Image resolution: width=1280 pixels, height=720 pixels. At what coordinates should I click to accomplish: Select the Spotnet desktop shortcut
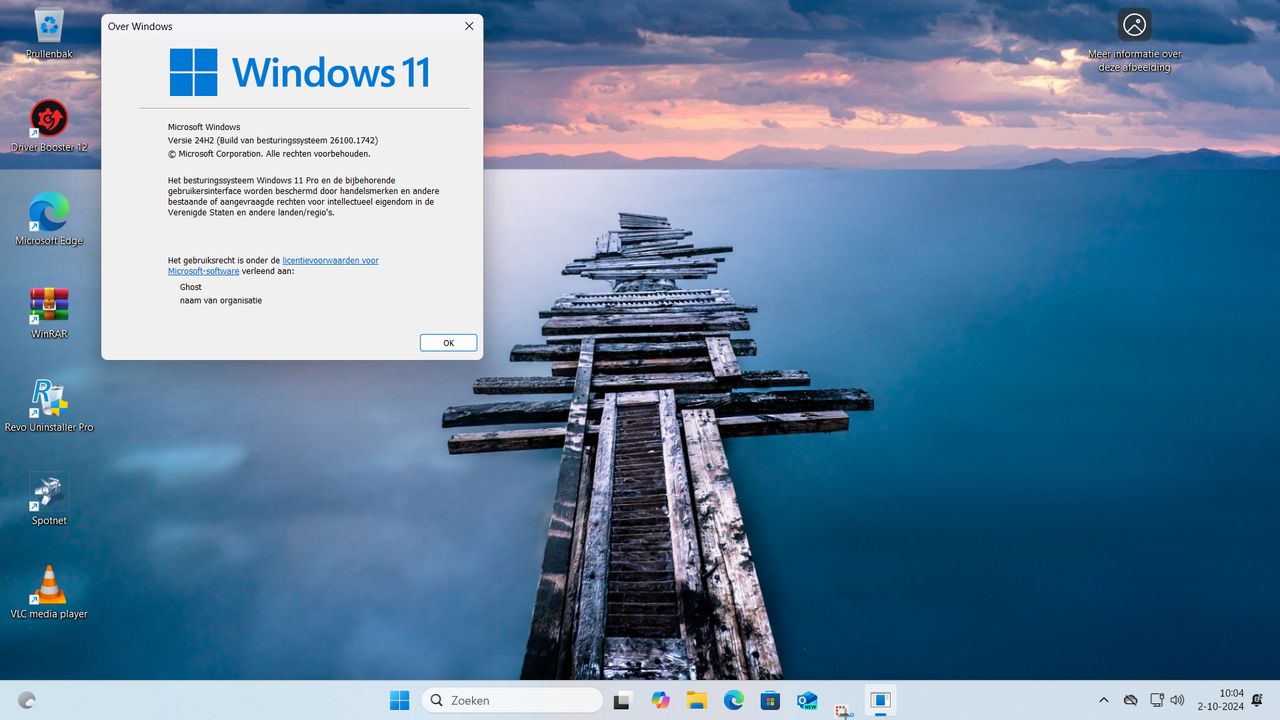pos(49,500)
